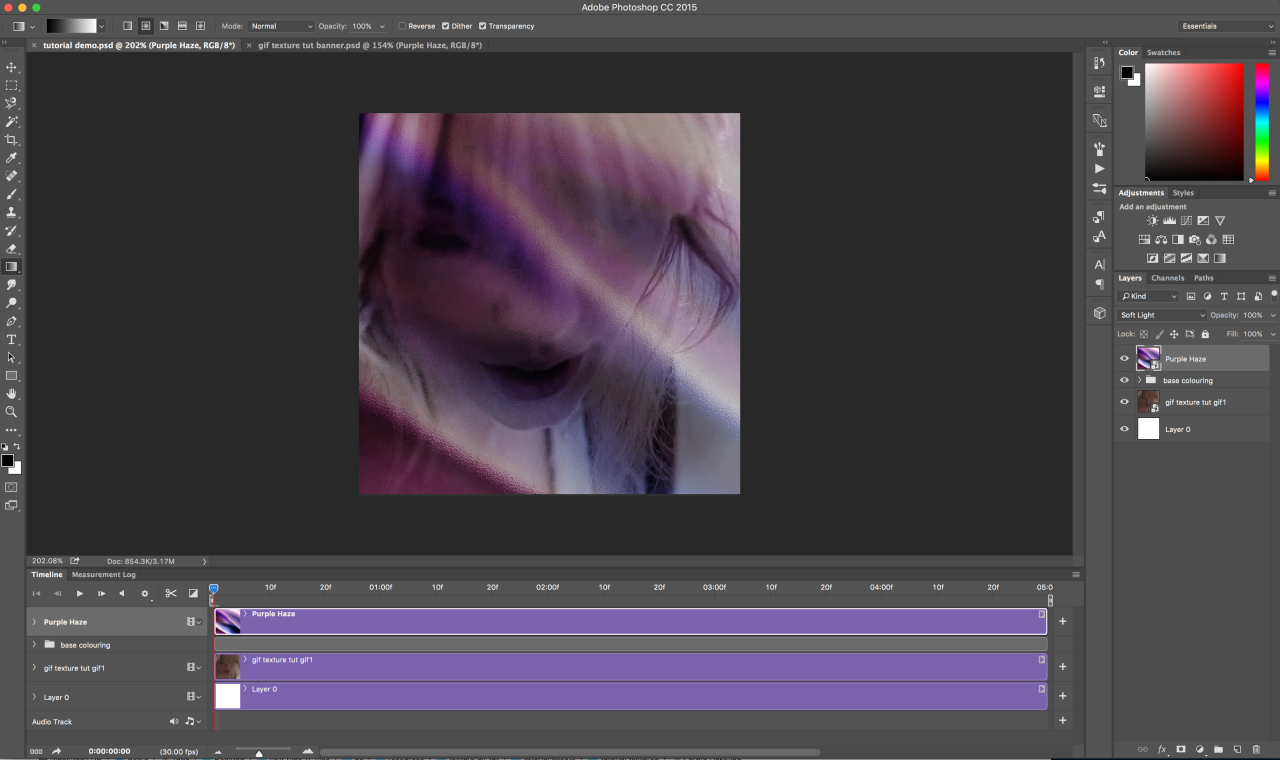Expand the Purple Haze timeline track
Screen dimensions: 1280x760
(x=35, y=622)
